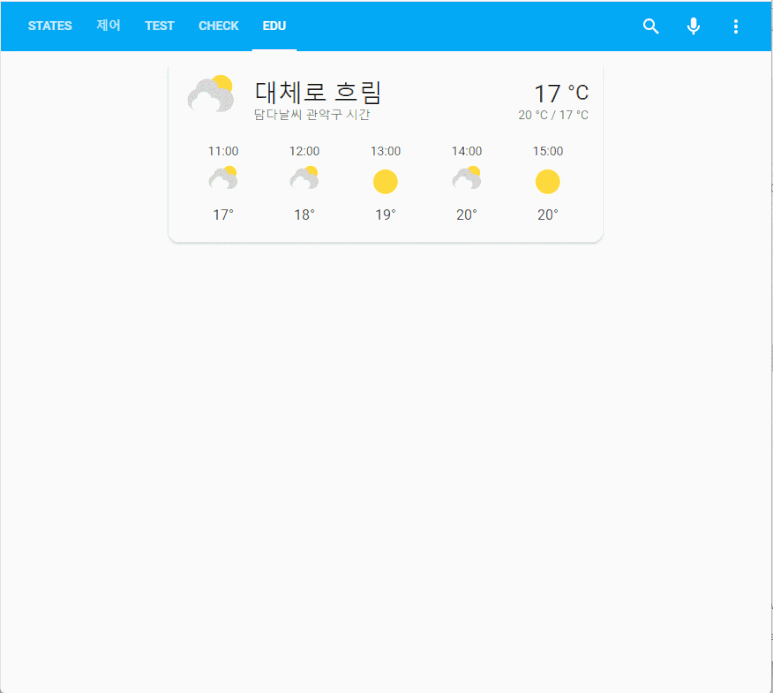The height and width of the screenshot is (693, 773).
Task: Click the 20° temperature under 14:00
Action: (466, 215)
